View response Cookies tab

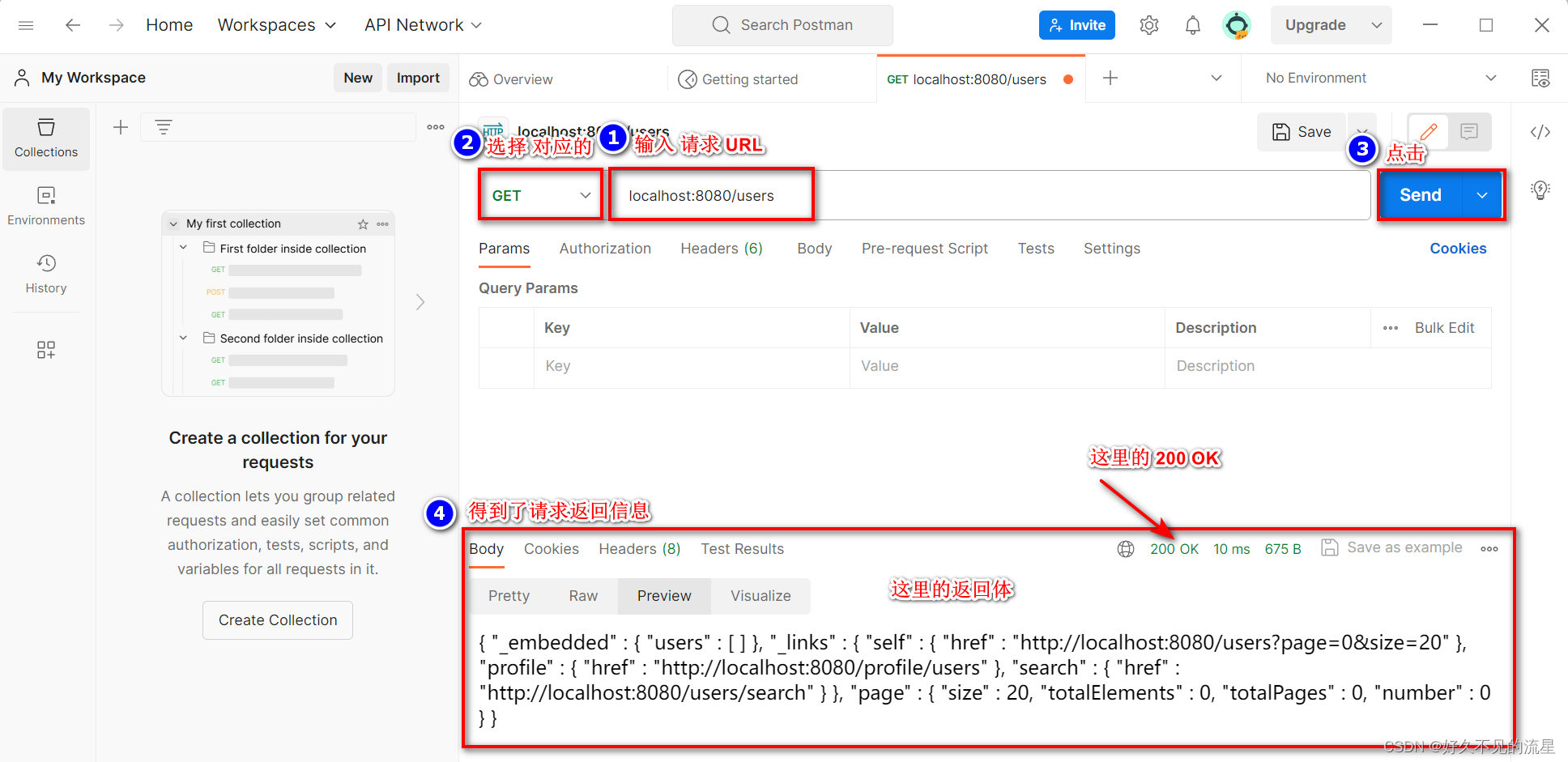pos(552,549)
